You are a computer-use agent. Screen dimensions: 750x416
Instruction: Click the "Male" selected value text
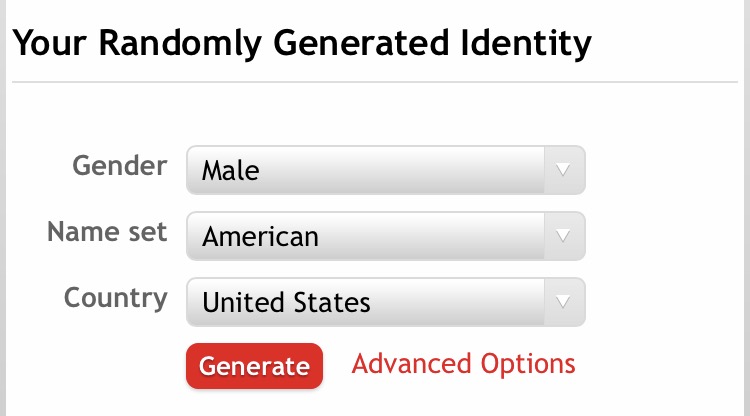coord(230,171)
